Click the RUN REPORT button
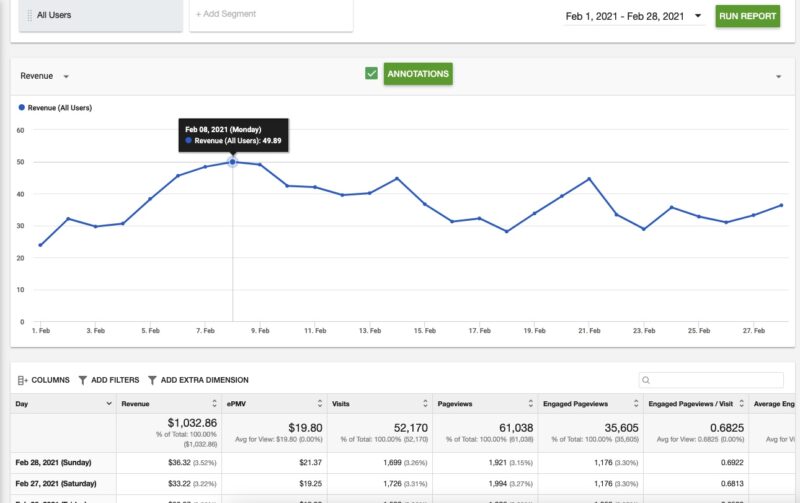 point(747,16)
